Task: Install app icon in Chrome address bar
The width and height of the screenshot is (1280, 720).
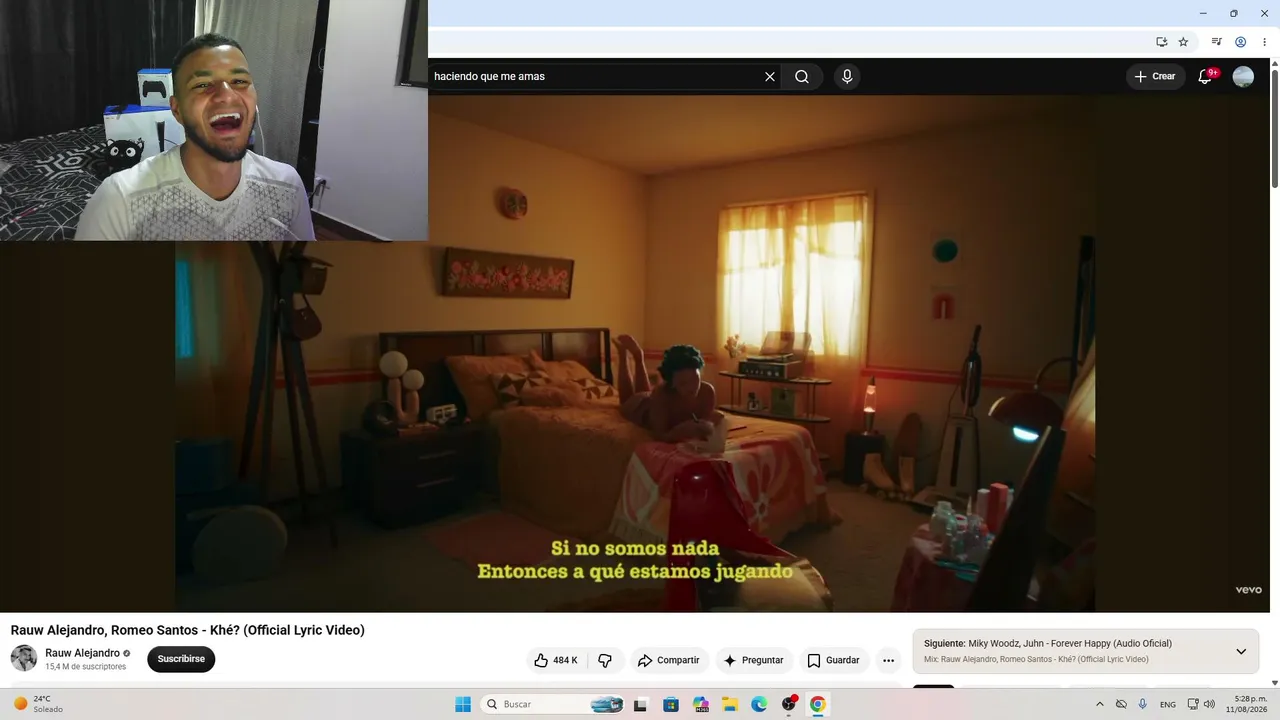Action: (1162, 42)
